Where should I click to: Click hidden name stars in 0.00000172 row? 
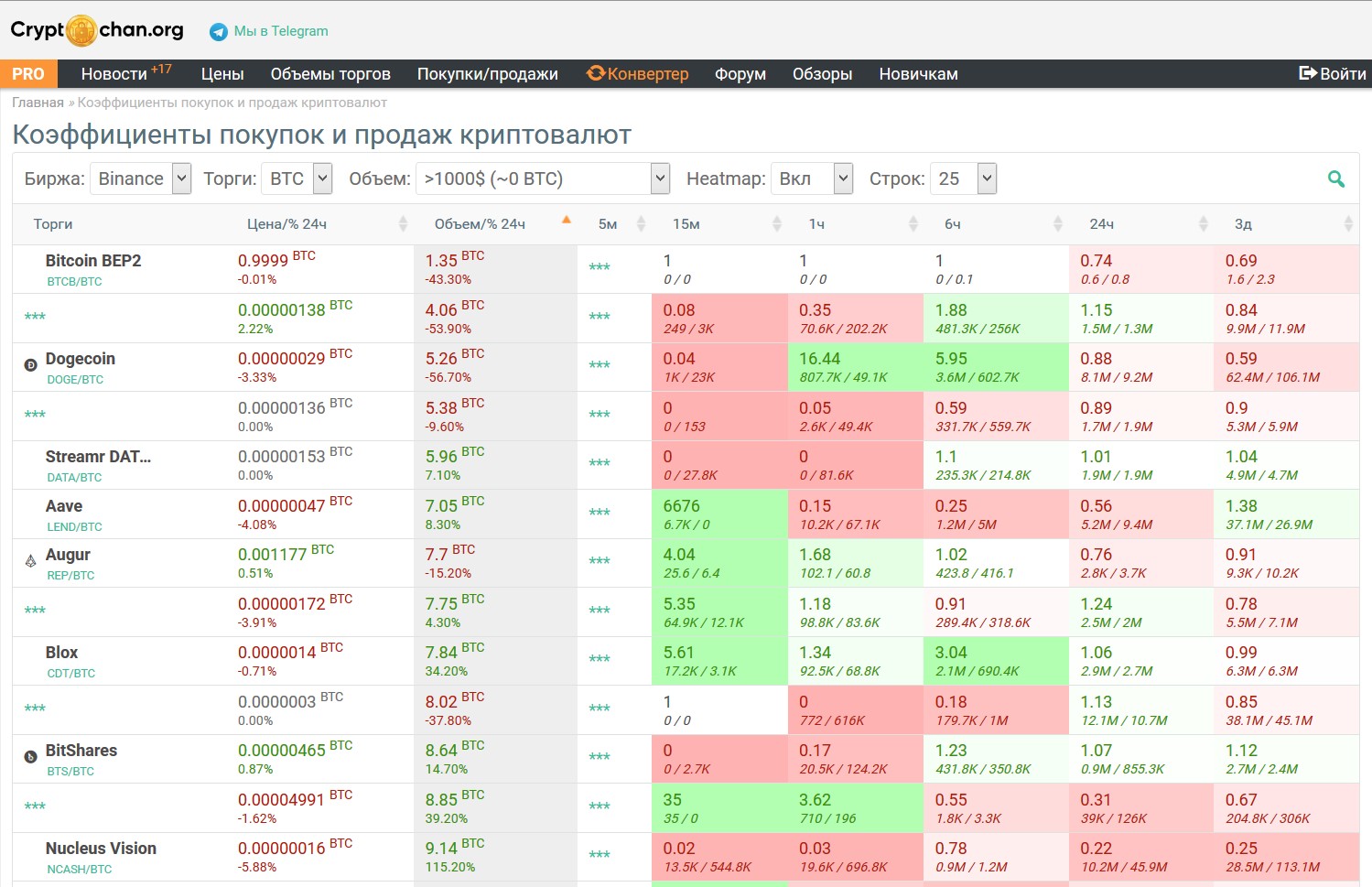click(35, 611)
